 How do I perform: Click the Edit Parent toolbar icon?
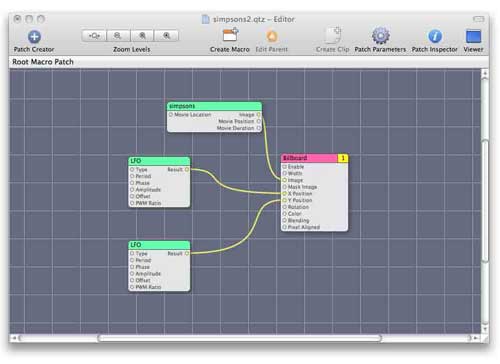pyautogui.click(x=272, y=36)
